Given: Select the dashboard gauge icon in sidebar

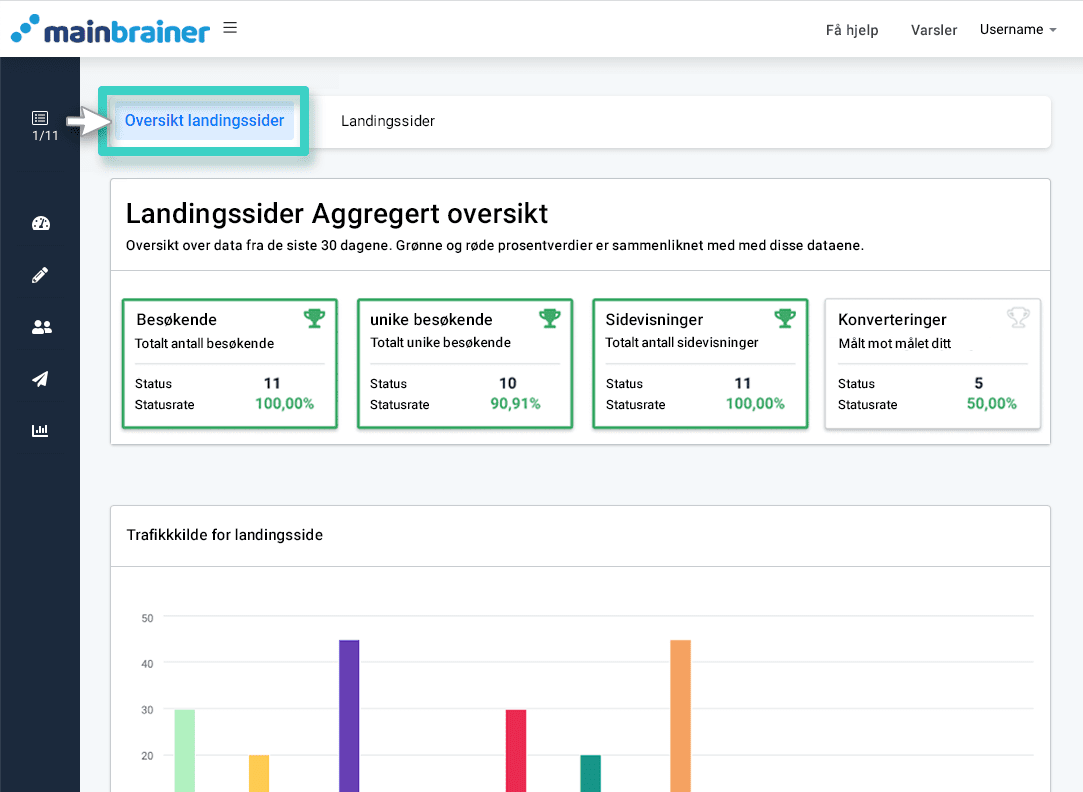Looking at the screenshot, I should point(40,223).
